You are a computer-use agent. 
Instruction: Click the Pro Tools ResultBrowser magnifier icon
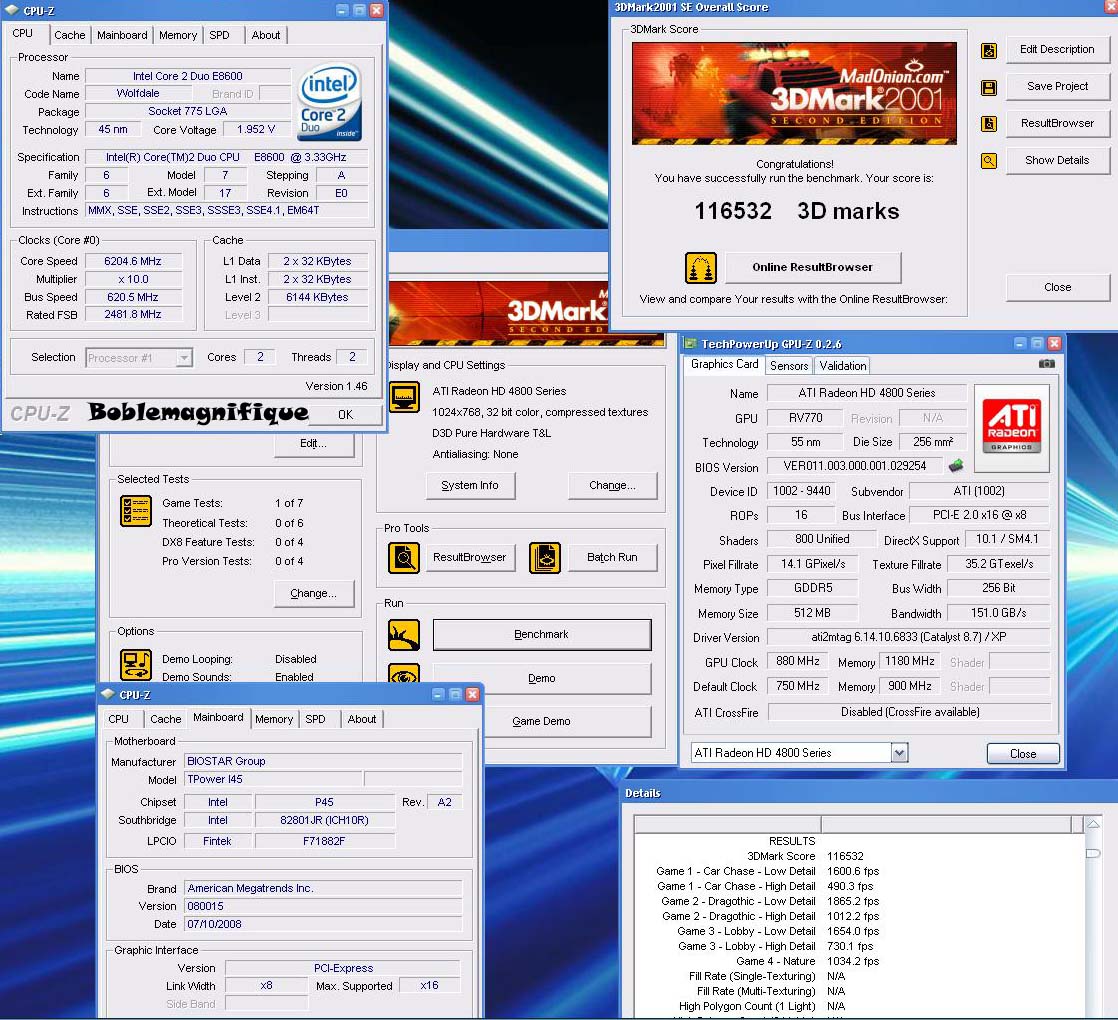pos(404,558)
